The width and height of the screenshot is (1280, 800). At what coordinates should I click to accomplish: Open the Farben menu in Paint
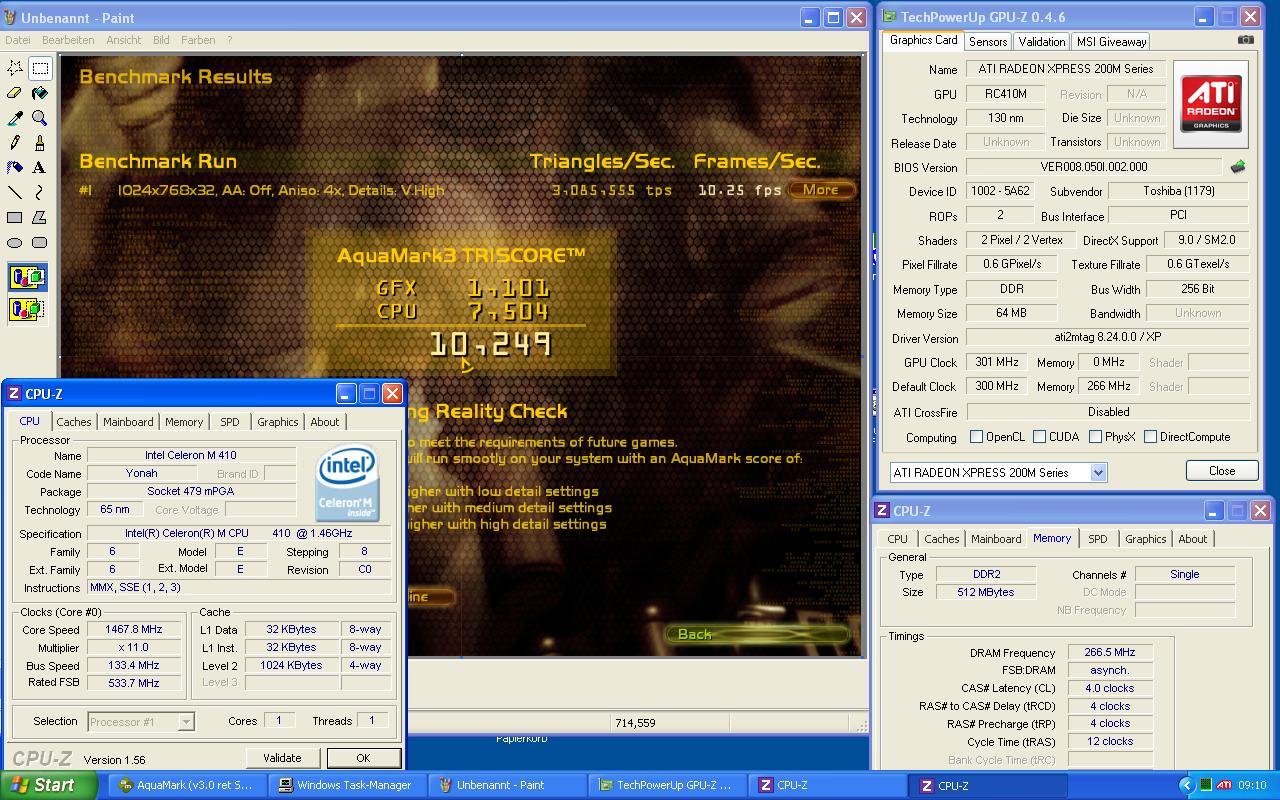[x=198, y=40]
